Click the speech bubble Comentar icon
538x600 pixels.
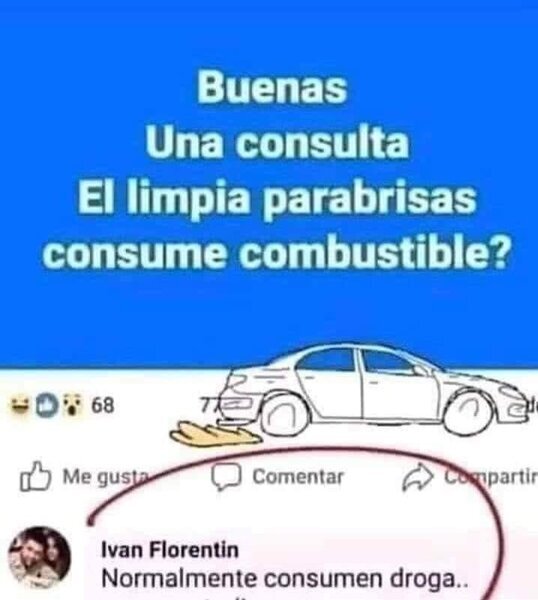pyautogui.click(x=226, y=477)
